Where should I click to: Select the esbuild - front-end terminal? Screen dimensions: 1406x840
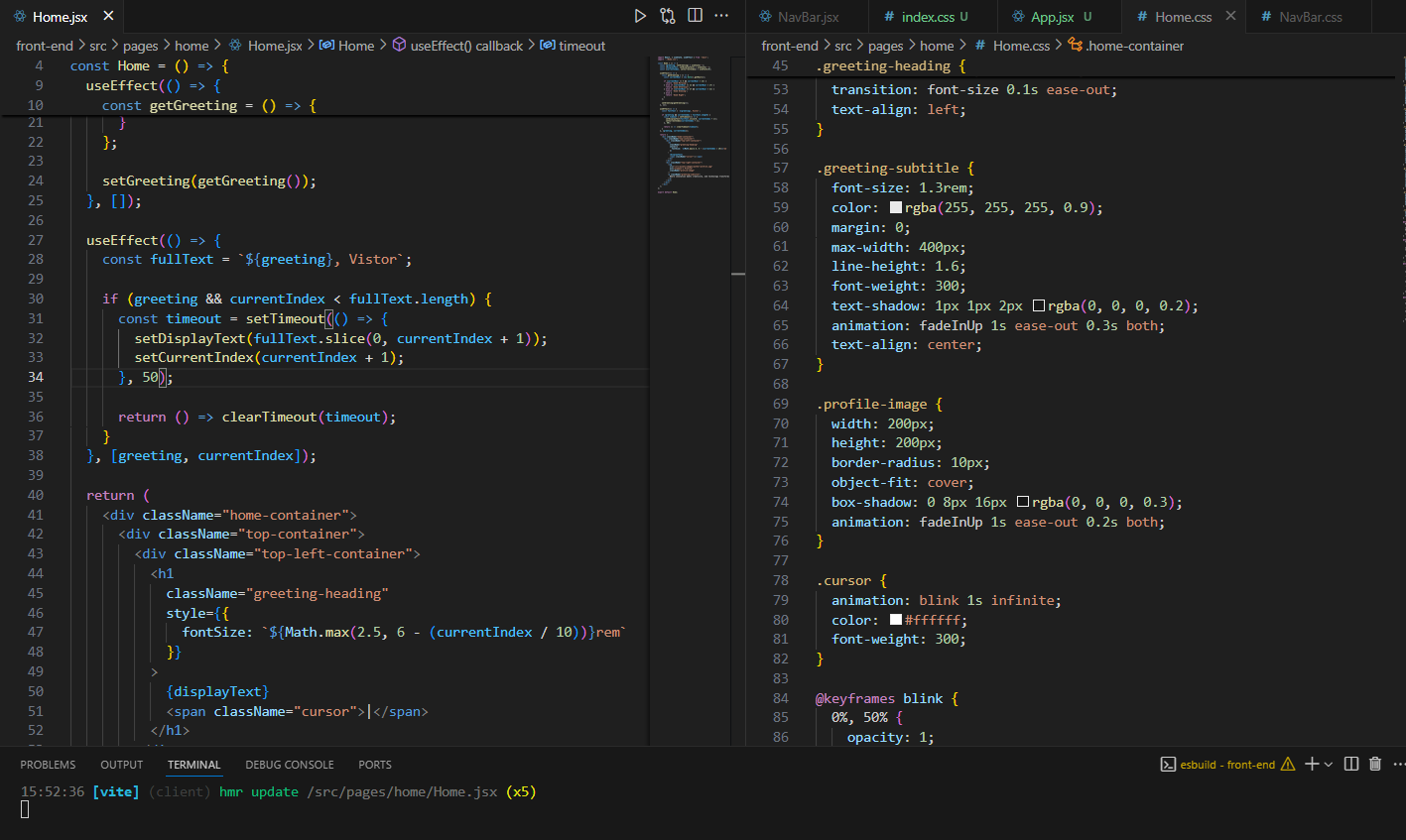1226,765
